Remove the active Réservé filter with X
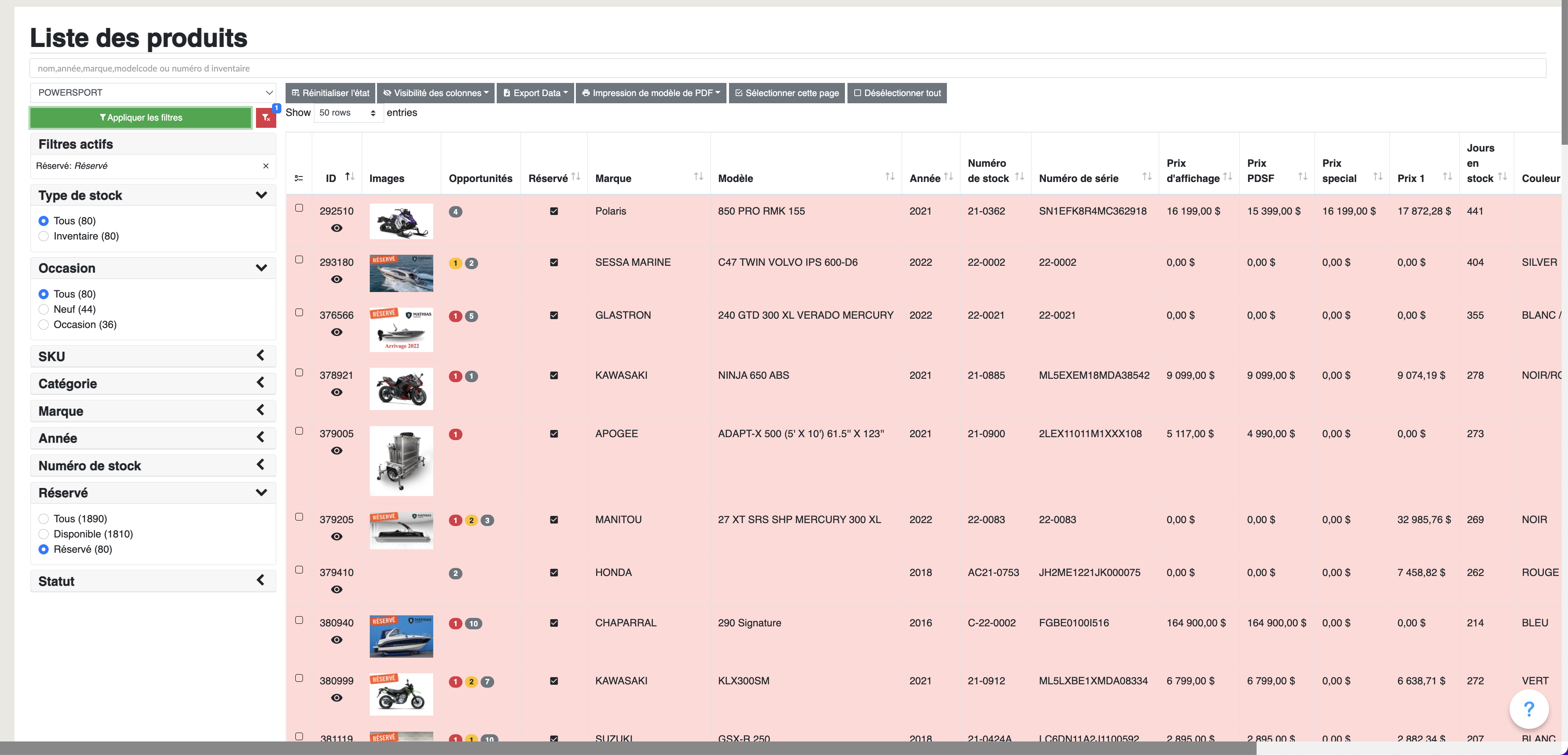Image resolution: width=1568 pixels, height=755 pixels. 265,165
